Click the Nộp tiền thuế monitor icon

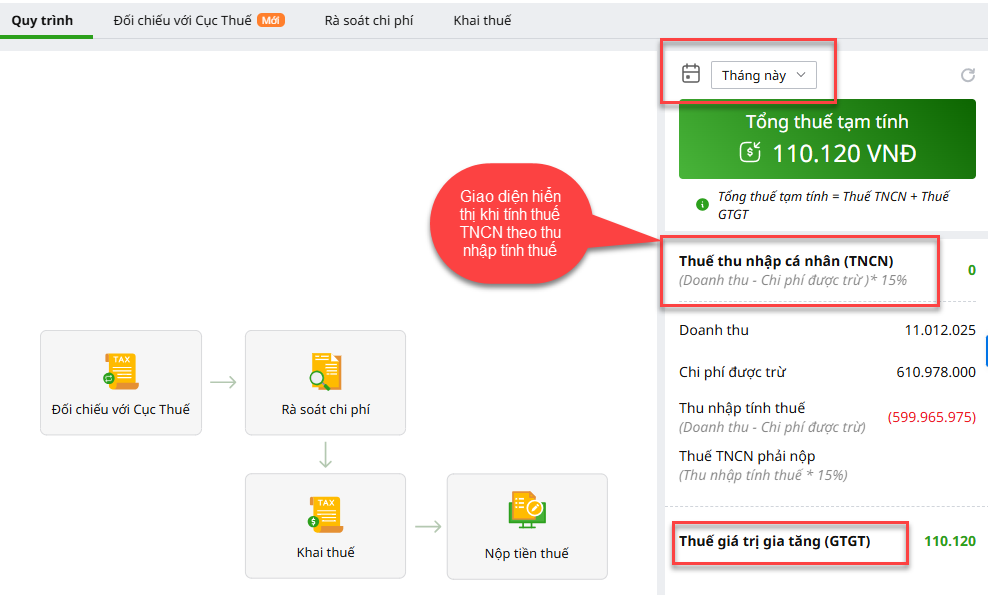tap(526, 511)
